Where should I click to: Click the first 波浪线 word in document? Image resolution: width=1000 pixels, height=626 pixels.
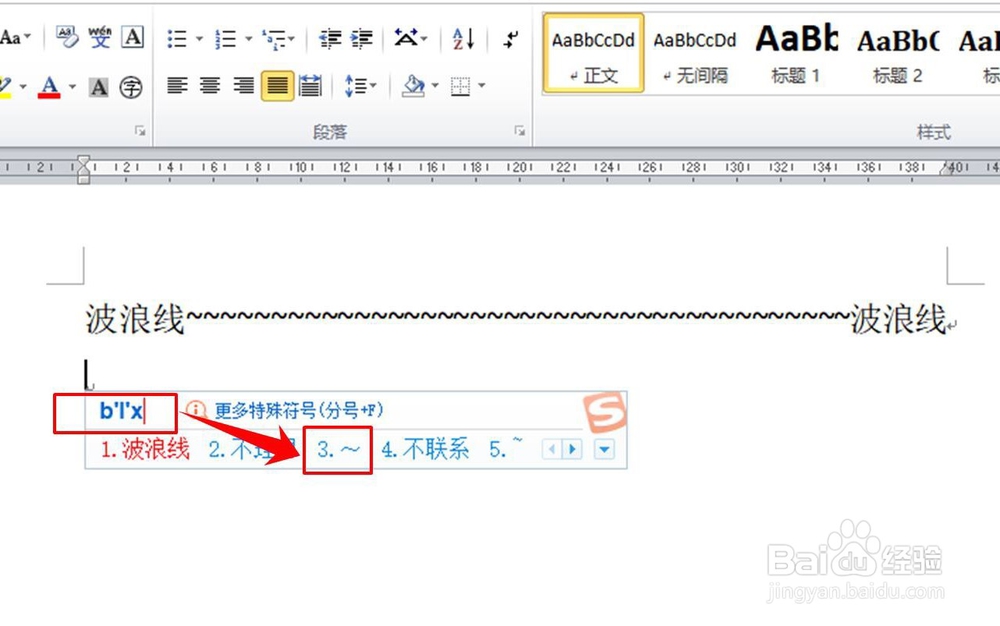pos(135,319)
